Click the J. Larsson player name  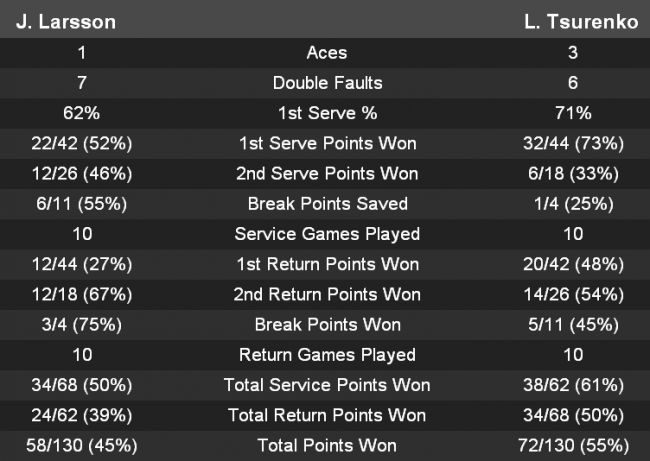[65, 22]
